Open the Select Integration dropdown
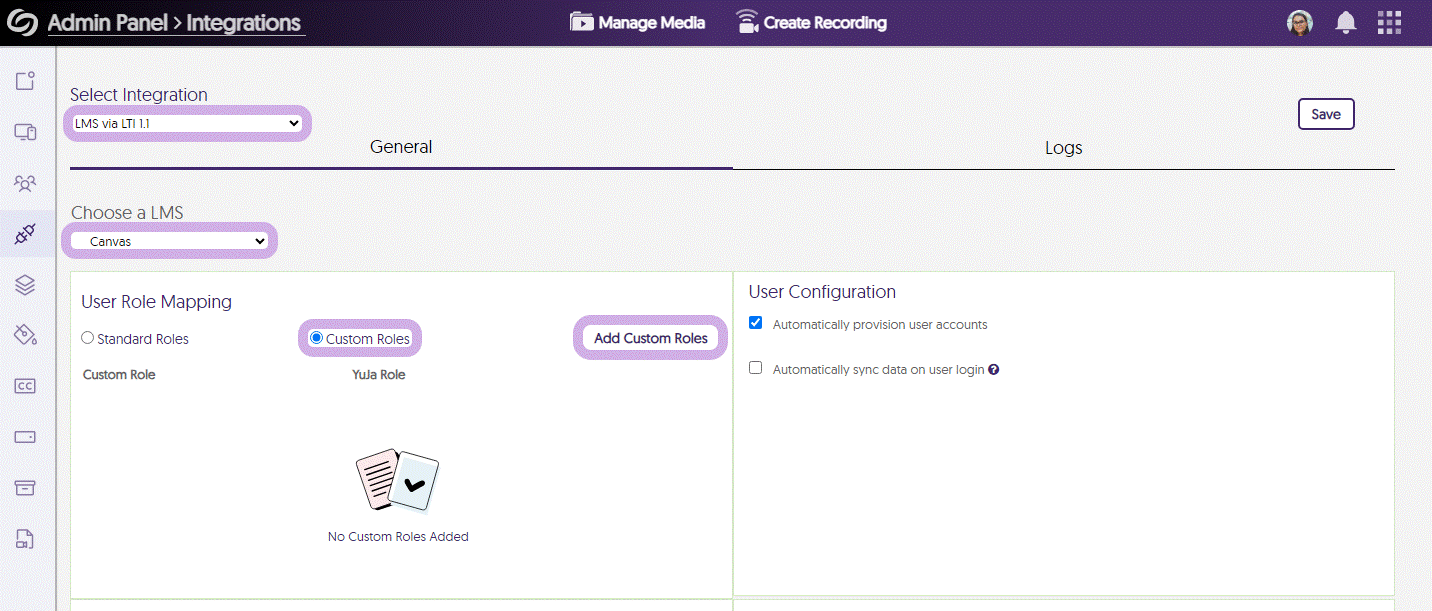Viewport: 1432px width, 611px height. (x=187, y=123)
